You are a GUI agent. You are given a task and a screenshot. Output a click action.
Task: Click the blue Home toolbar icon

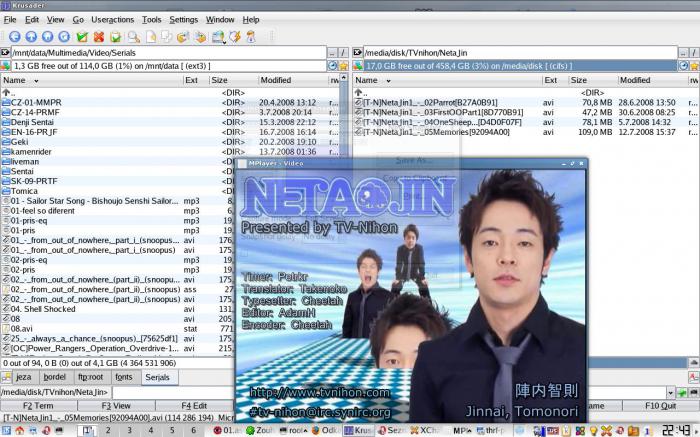(48, 37)
